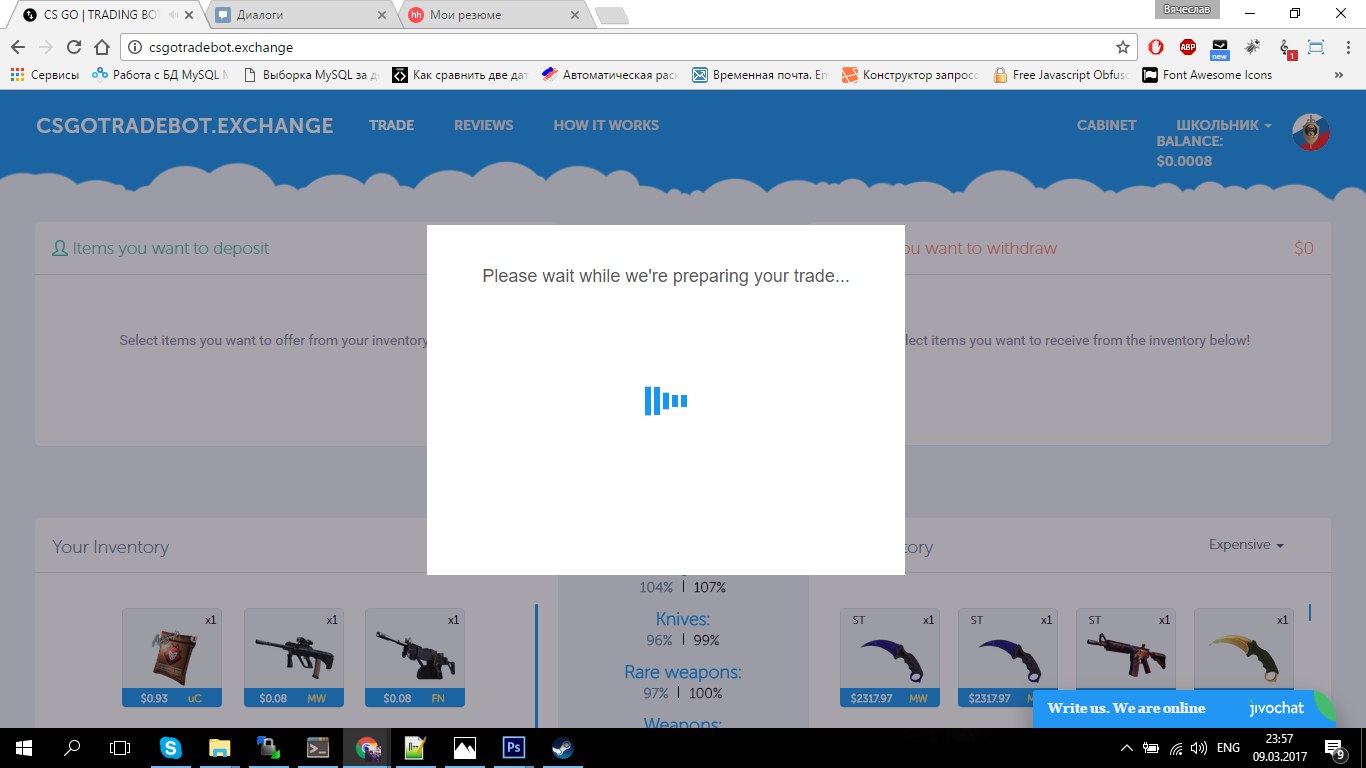Select the $0.08 MW rifle item
The image size is (1366, 768).
[294, 658]
